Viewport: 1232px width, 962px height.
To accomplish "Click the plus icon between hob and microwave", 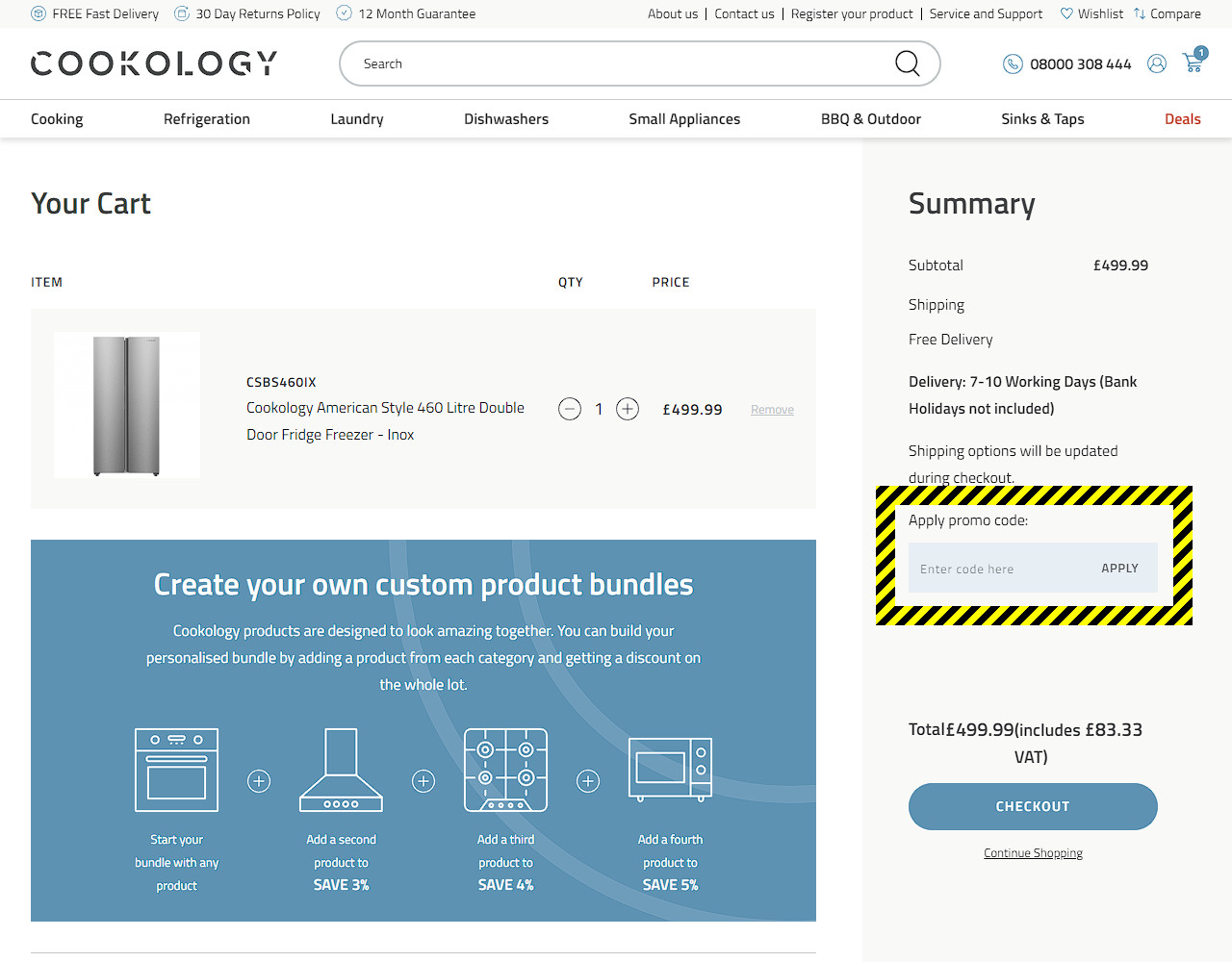I will pos(588,781).
